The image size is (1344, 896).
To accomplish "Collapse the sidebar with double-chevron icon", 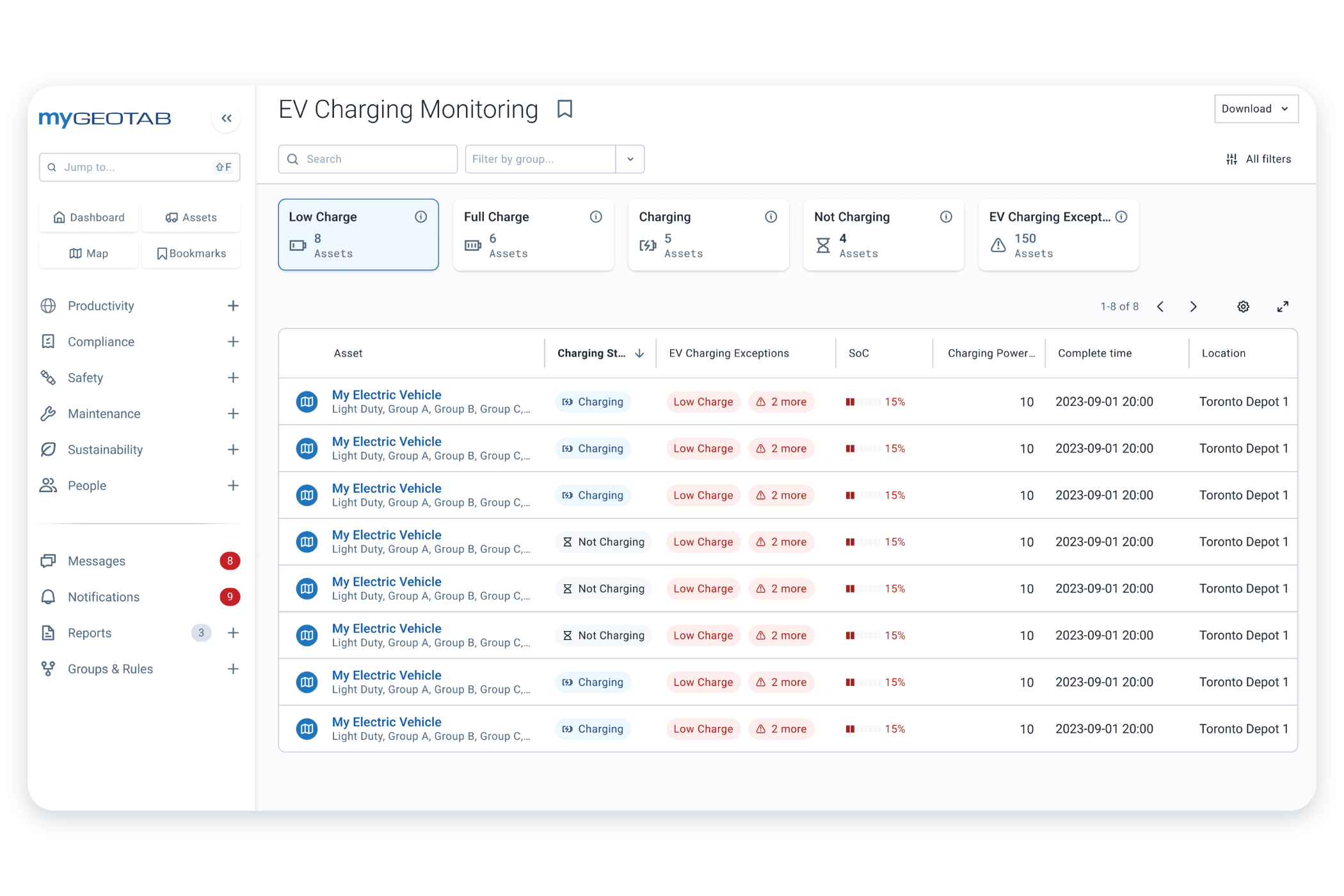I will [x=226, y=118].
